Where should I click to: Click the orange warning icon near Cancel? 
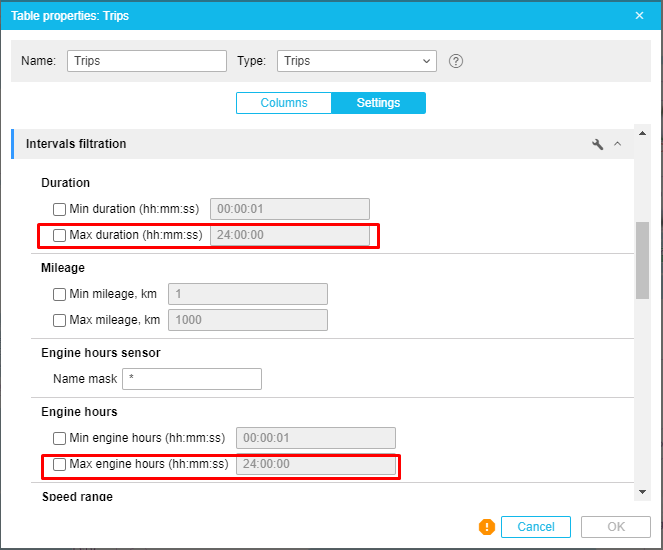tap(487, 527)
